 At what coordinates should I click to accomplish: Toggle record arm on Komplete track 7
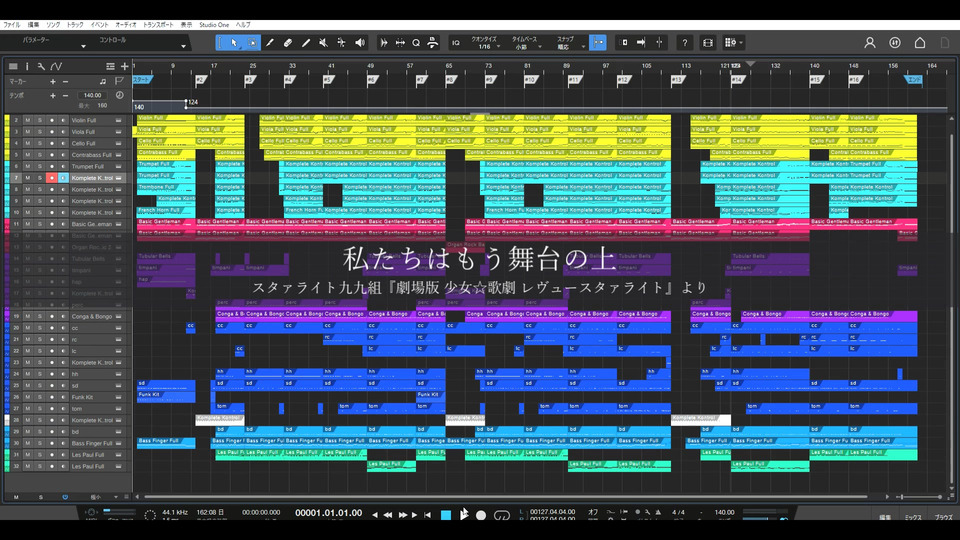(x=51, y=178)
